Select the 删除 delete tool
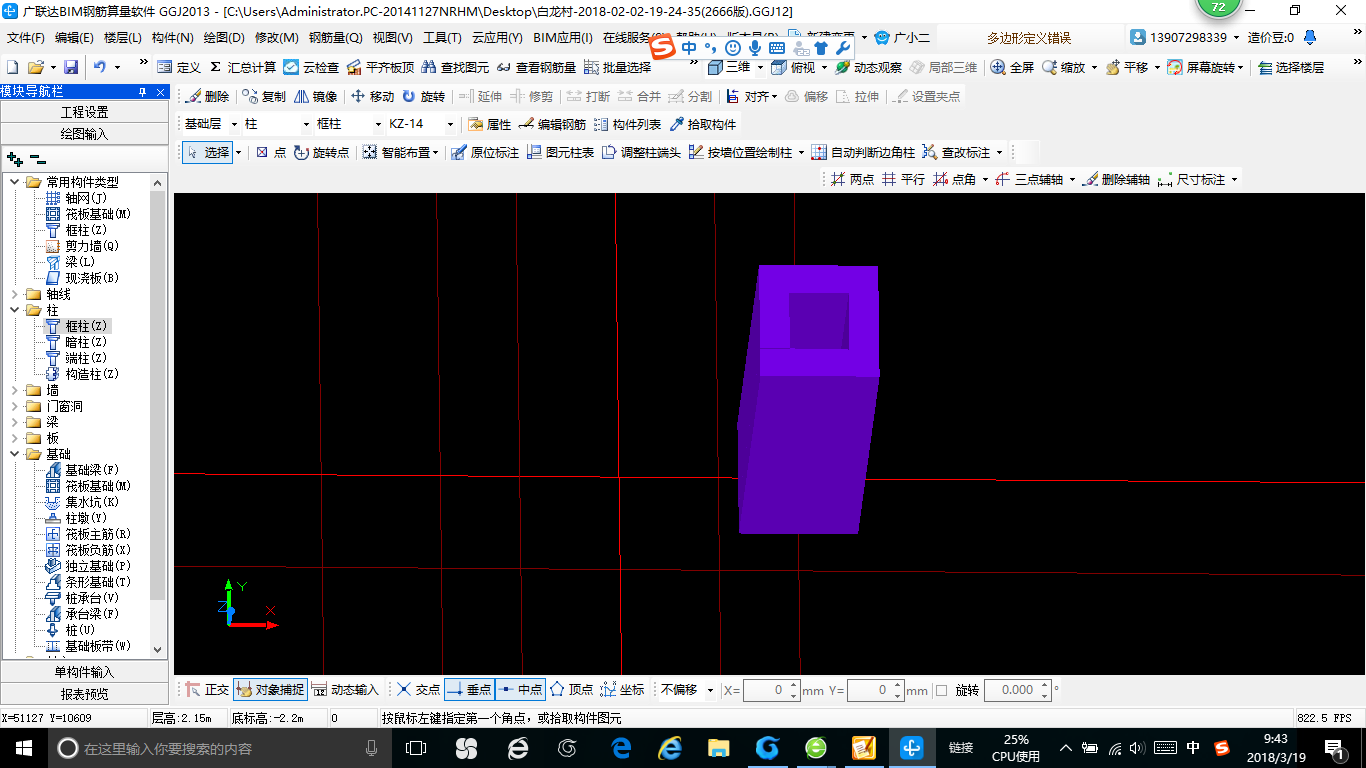 pos(207,96)
